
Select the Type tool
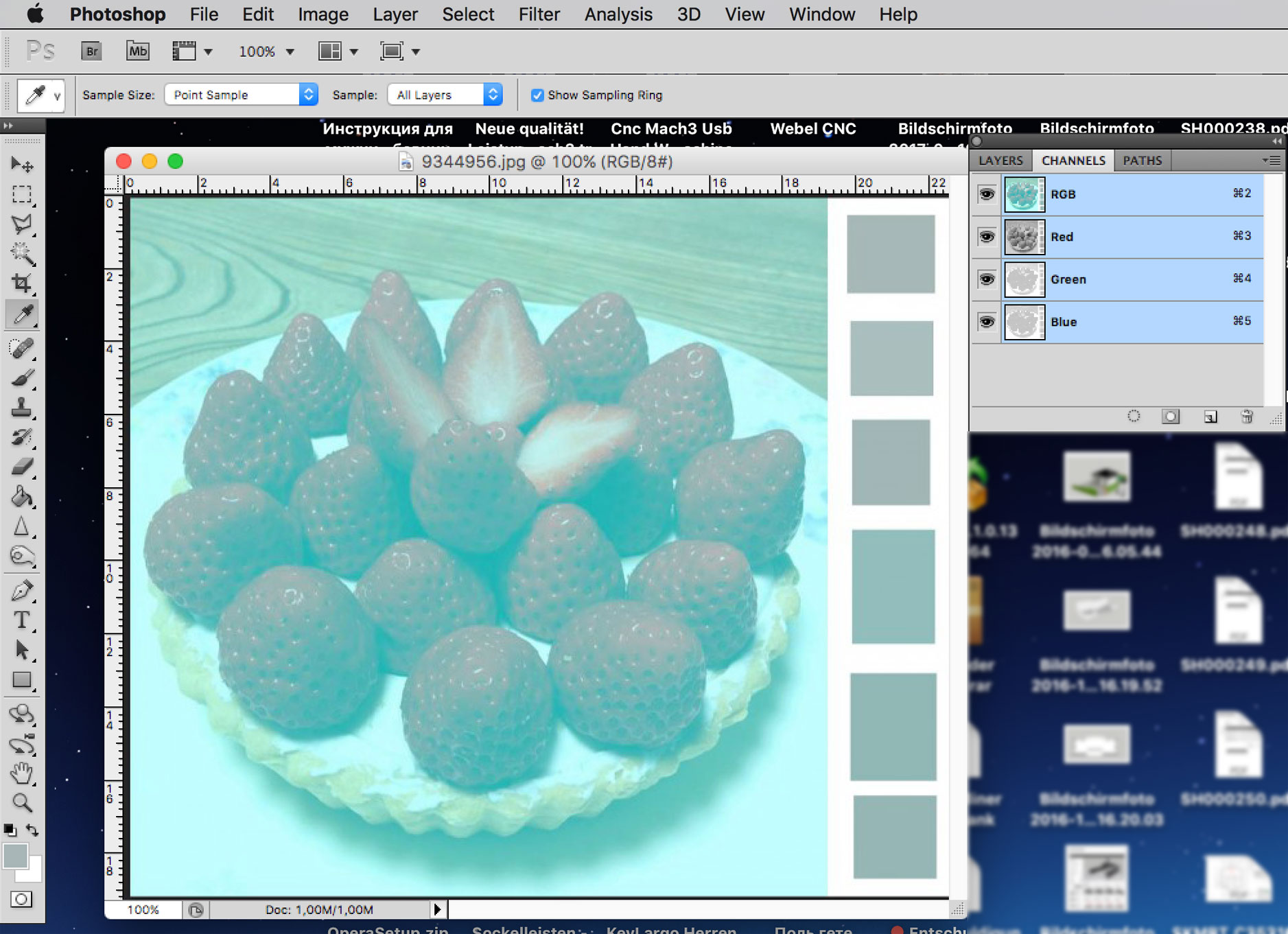22,620
